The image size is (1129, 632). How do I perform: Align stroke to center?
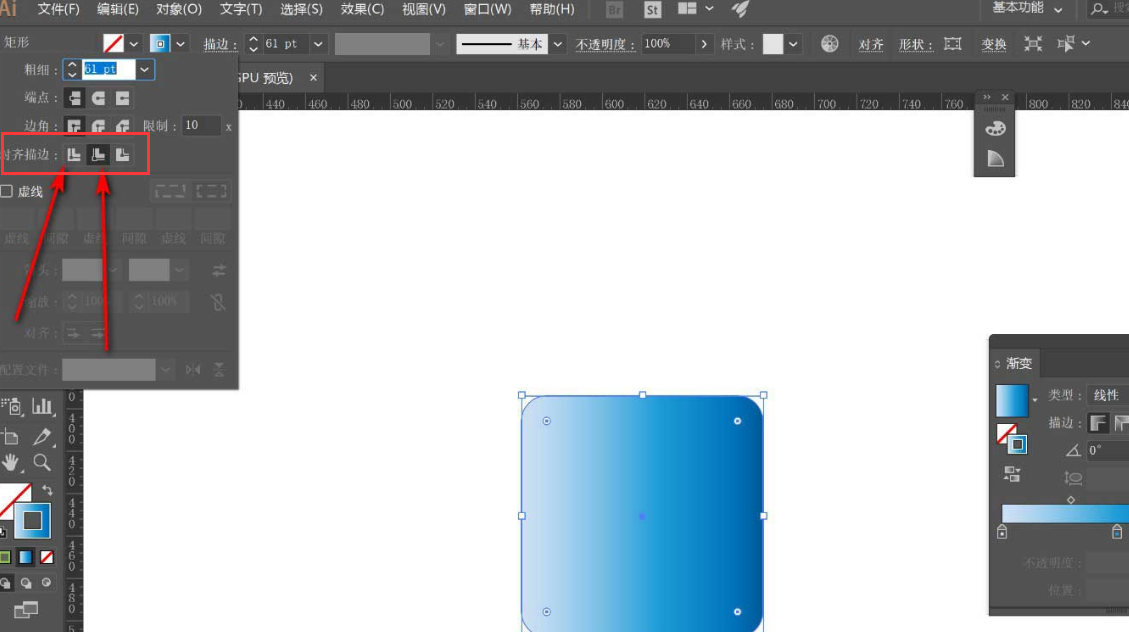[74, 154]
